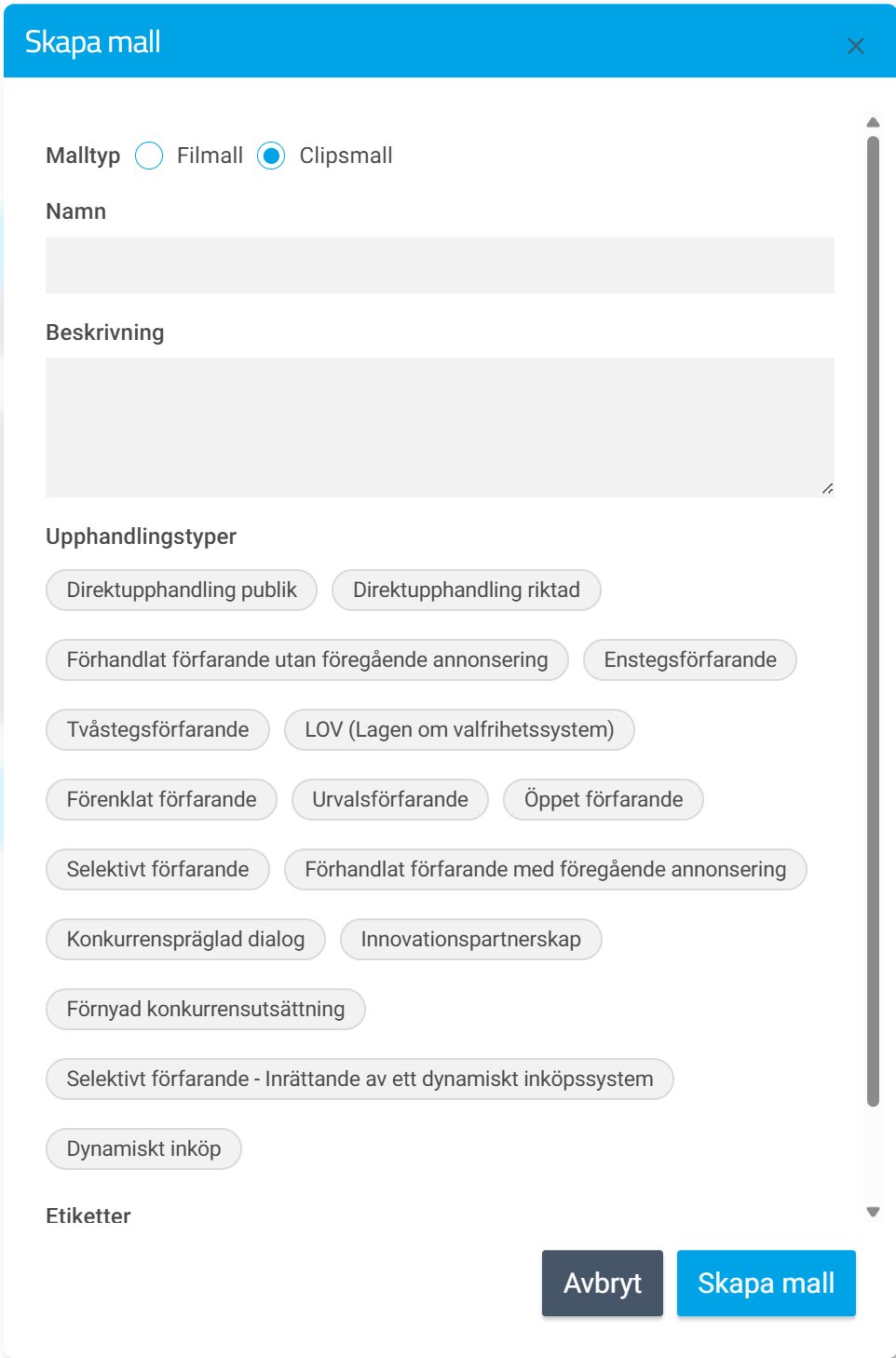Screen dimensions: 896x1358
Task: Click the scrollbar down arrow
Action: [x=873, y=1212]
